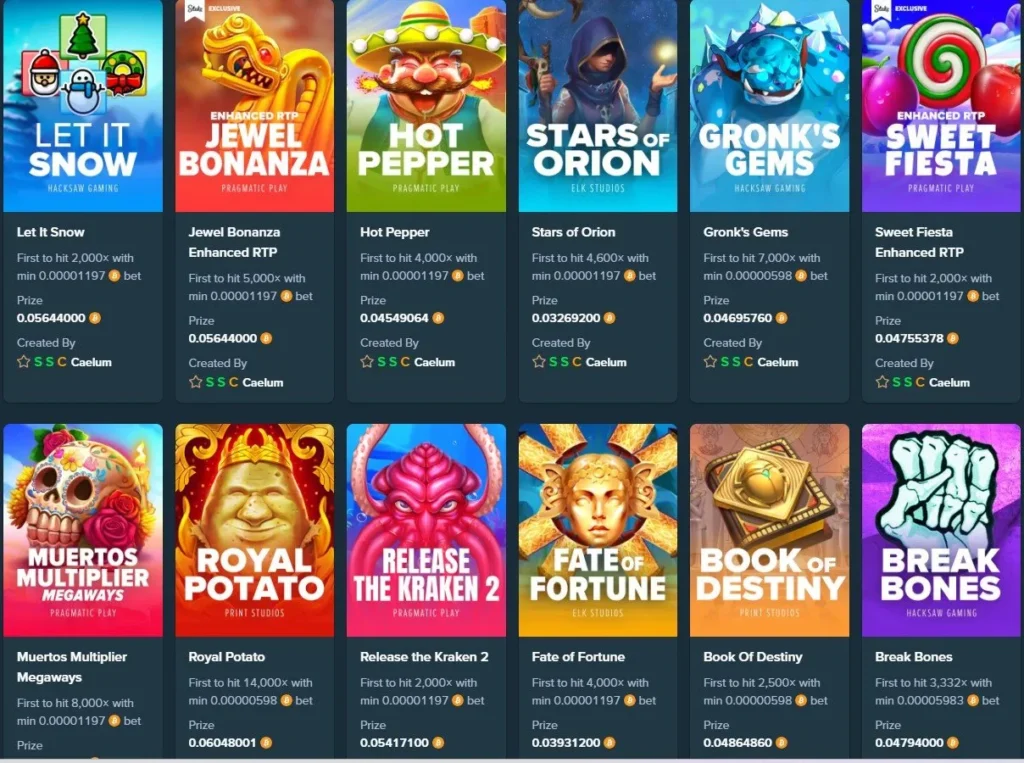Click the star icon under Let It Snow
This screenshot has height=763, width=1024.
click(x=24, y=362)
